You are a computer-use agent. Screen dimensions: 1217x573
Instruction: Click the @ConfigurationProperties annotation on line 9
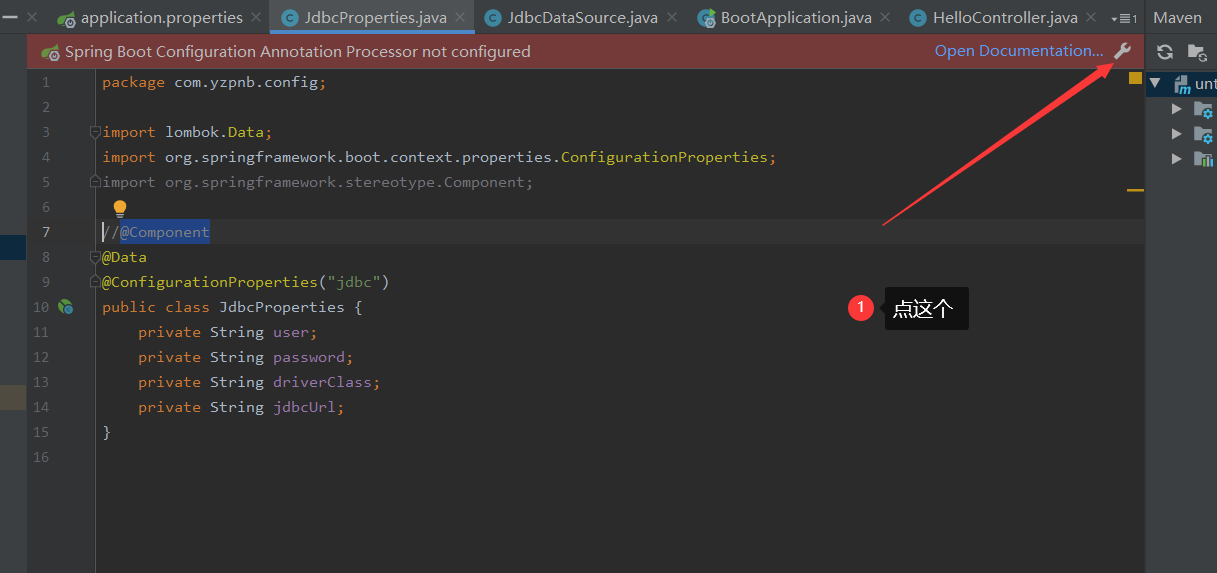point(209,282)
